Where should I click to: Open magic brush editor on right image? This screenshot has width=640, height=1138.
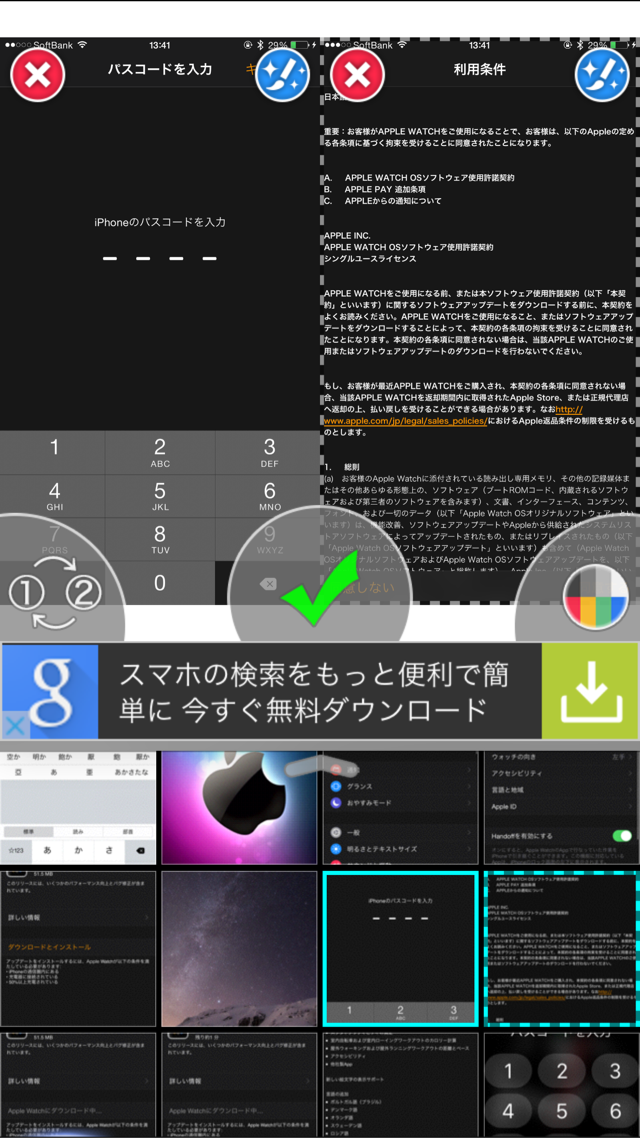(x=602, y=75)
